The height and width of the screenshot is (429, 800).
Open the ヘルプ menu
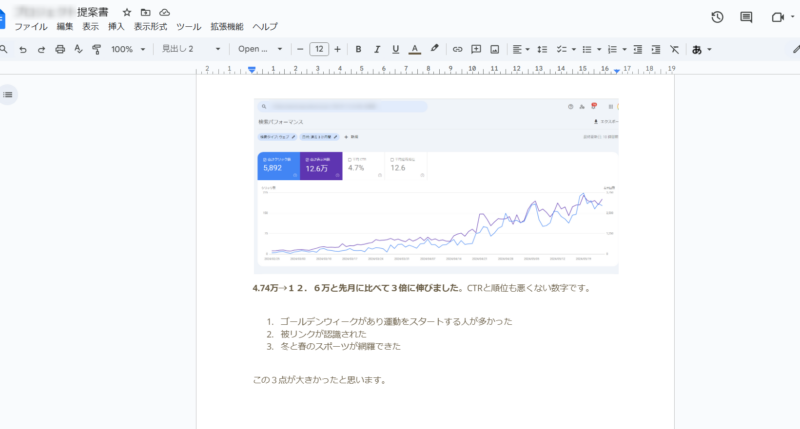click(265, 27)
